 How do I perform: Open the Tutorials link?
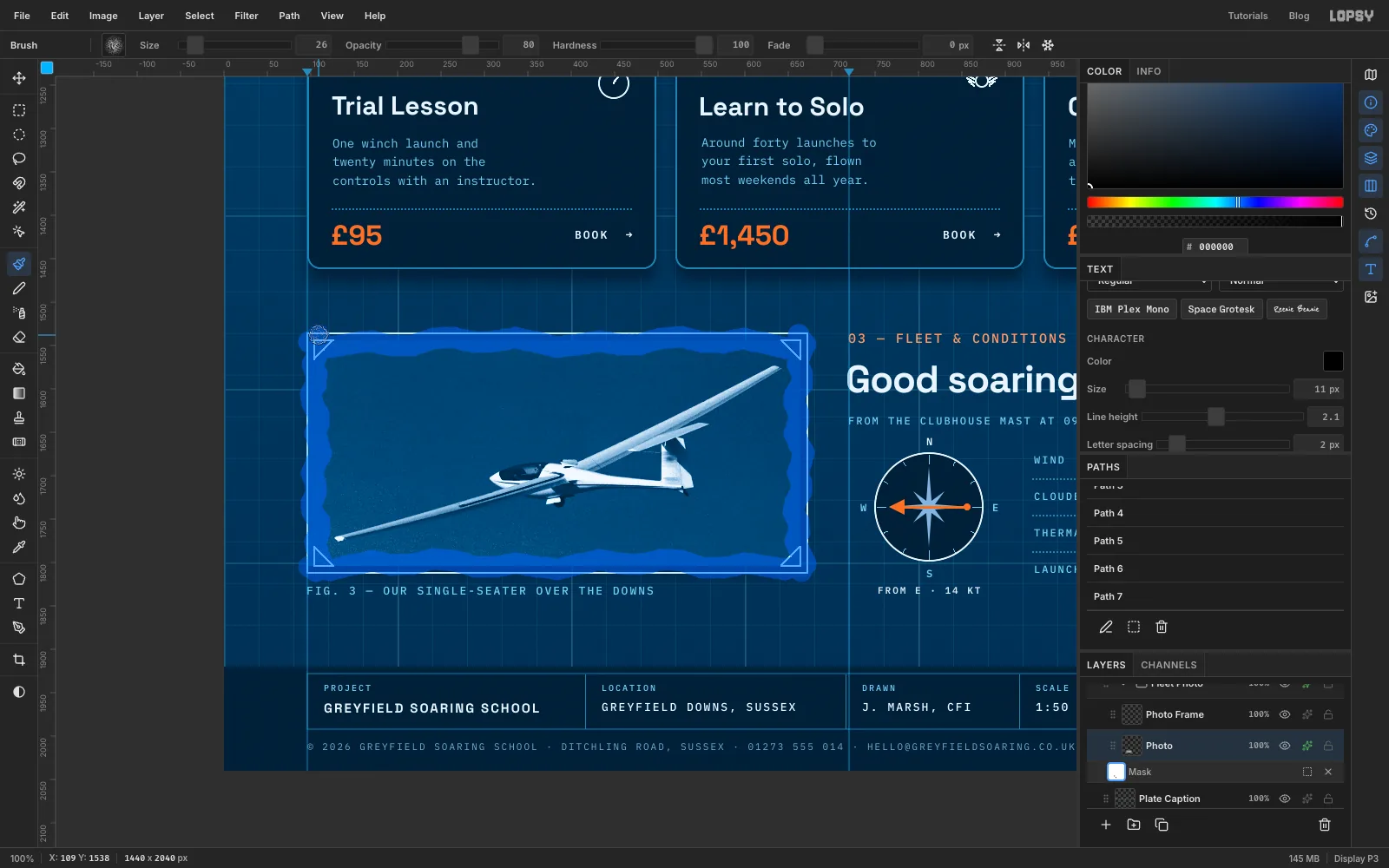click(1247, 16)
